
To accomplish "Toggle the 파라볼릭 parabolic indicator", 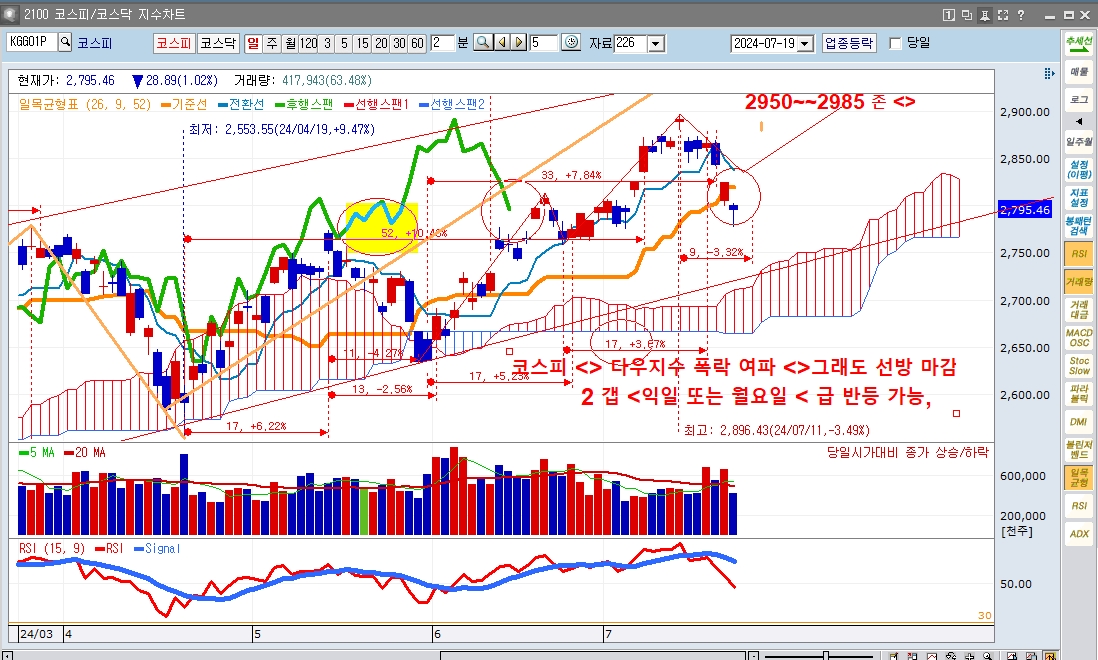I will [x=1078, y=393].
